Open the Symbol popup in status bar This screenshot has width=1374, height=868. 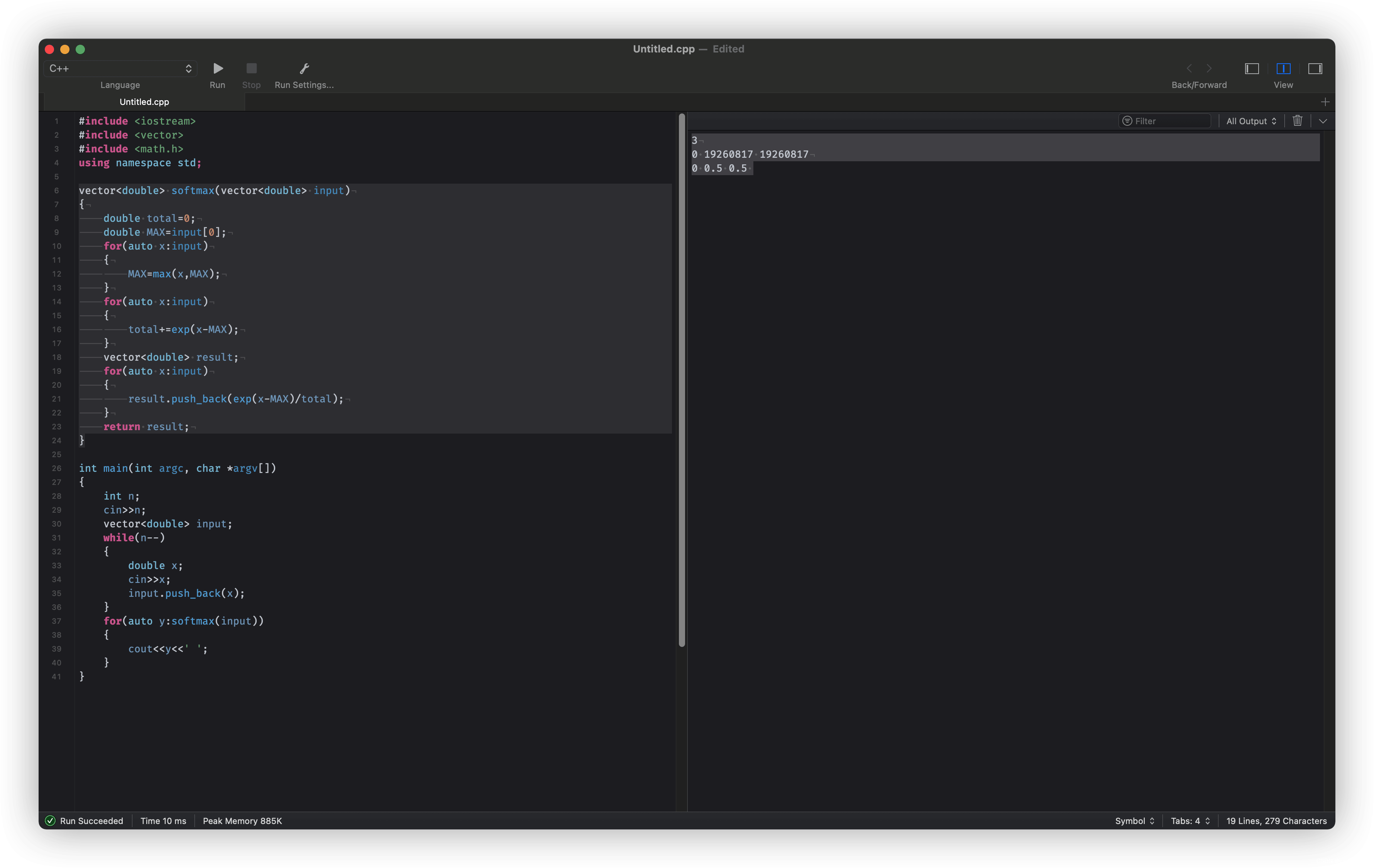coord(1134,821)
